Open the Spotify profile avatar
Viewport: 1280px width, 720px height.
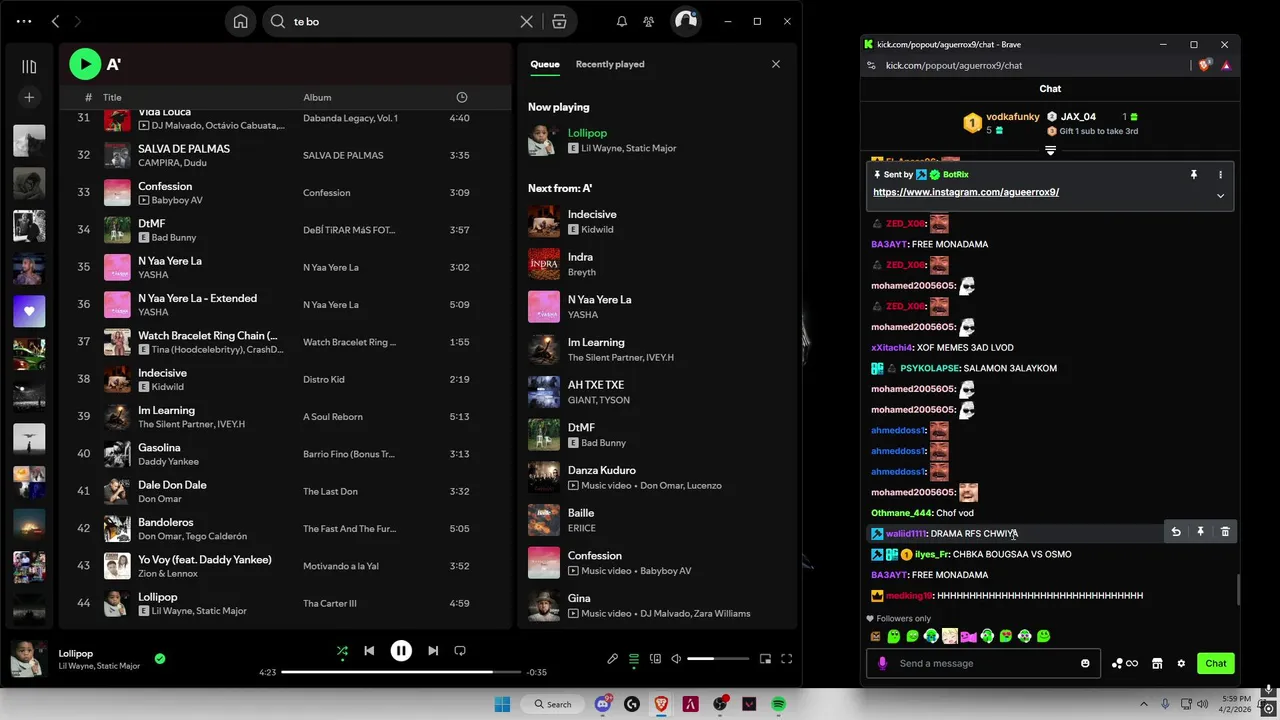(x=685, y=21)
